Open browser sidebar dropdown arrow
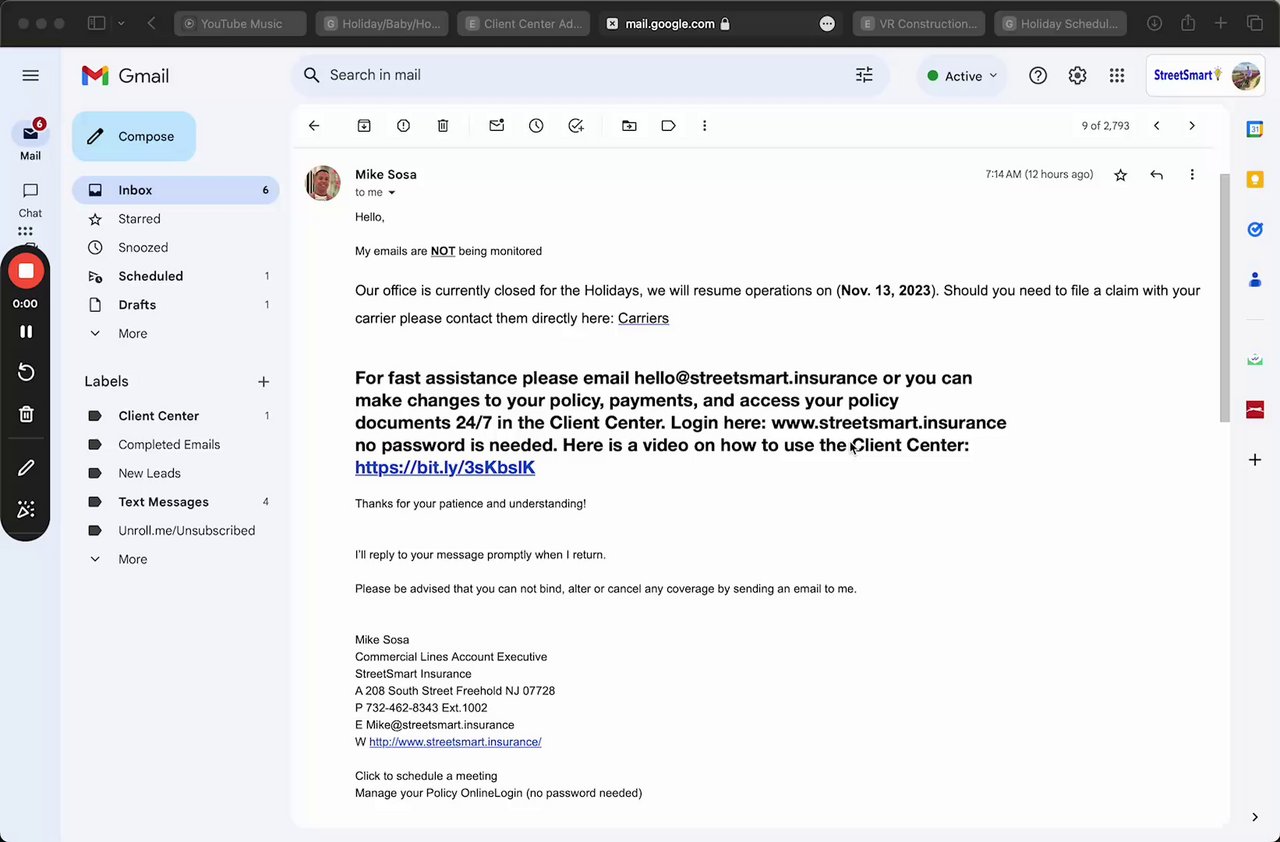The height and width of the screenshot is (842, 1280). click(121, 23)
